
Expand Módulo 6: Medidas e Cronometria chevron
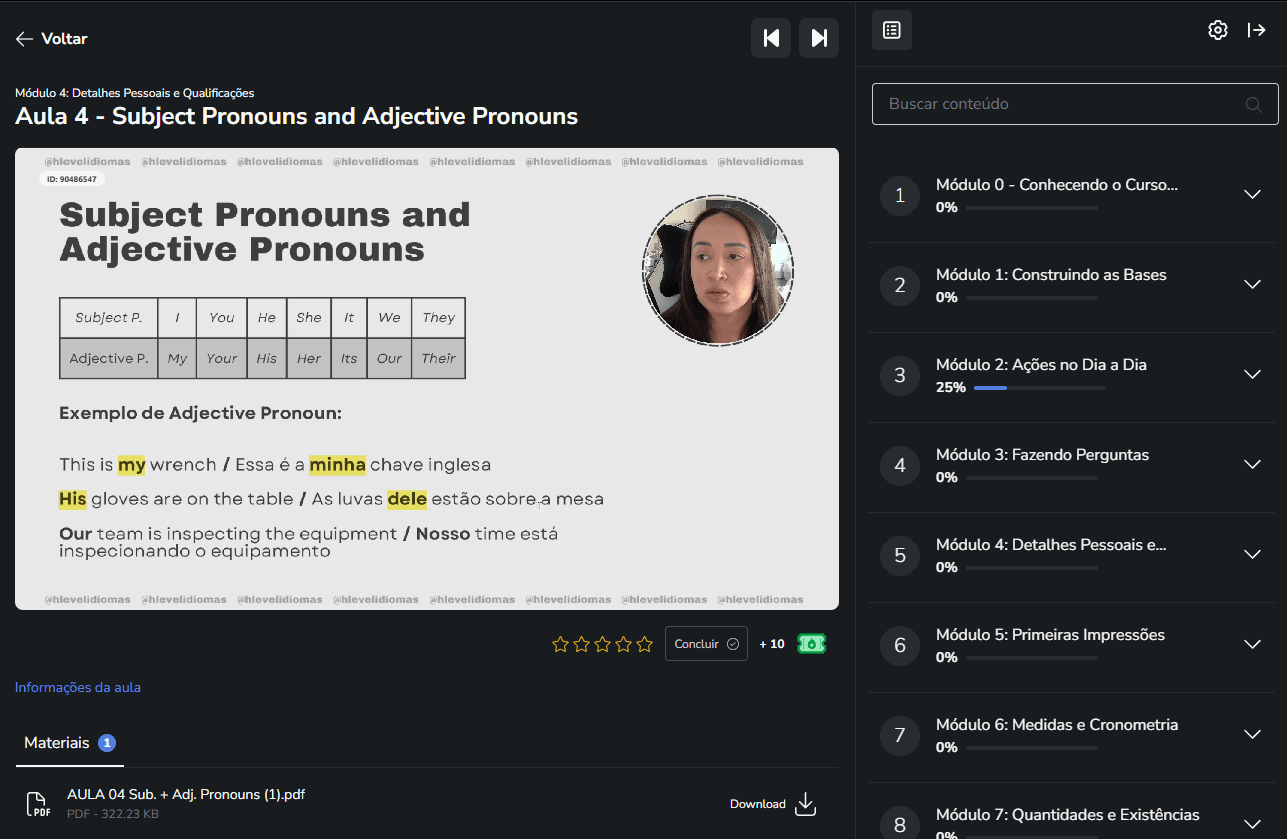point(1252,734)
